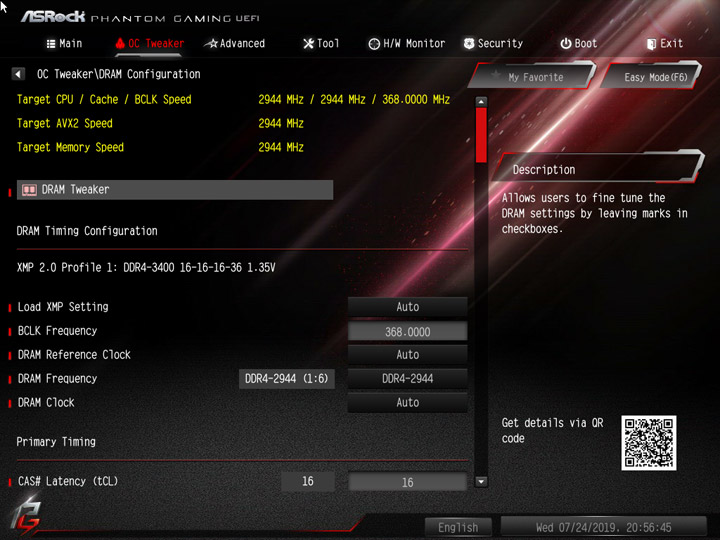Click the DRAM Tweaker memory icon
Viewport: 720px width, 540px height.
(x=29, y=190)
